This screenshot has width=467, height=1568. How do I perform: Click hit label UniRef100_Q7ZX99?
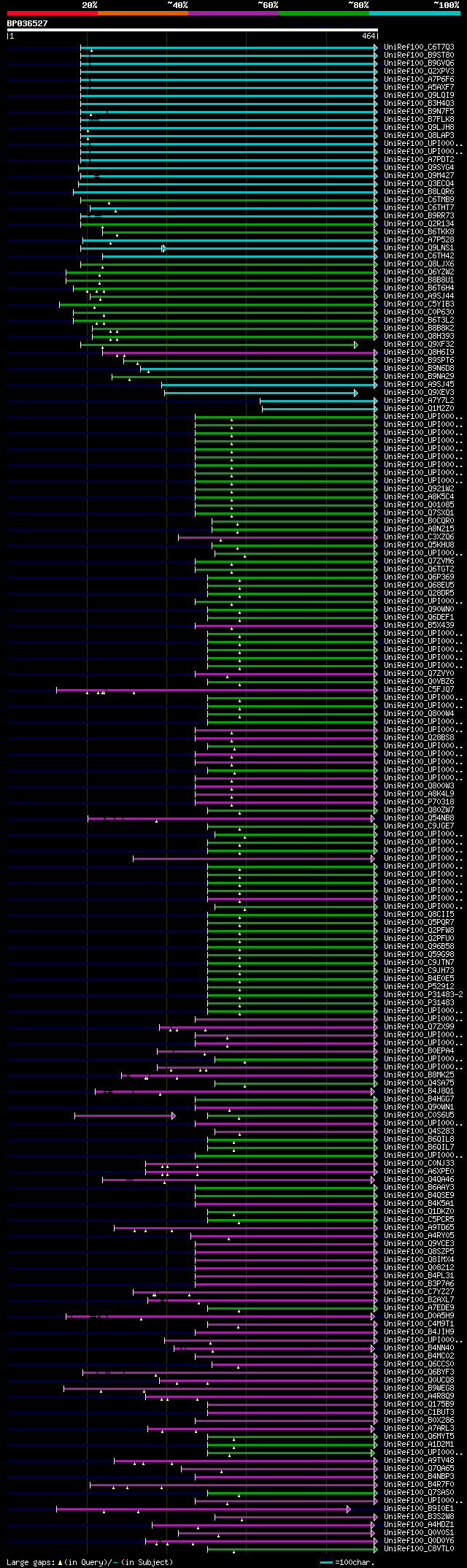pos(419,1027)
